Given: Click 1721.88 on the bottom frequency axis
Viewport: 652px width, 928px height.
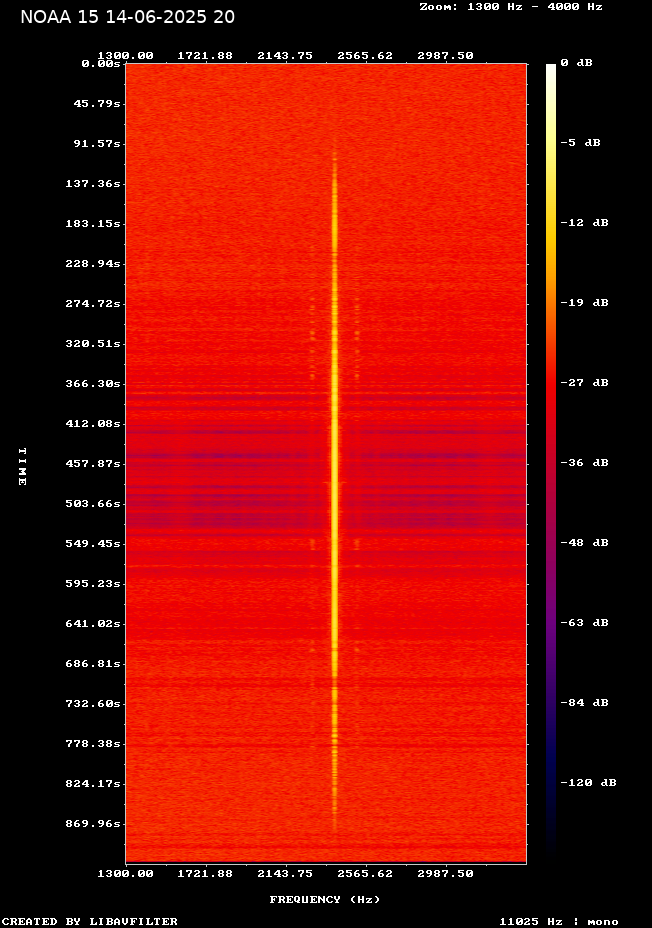Looking at the screenshot, I should (x=205, y=873).
